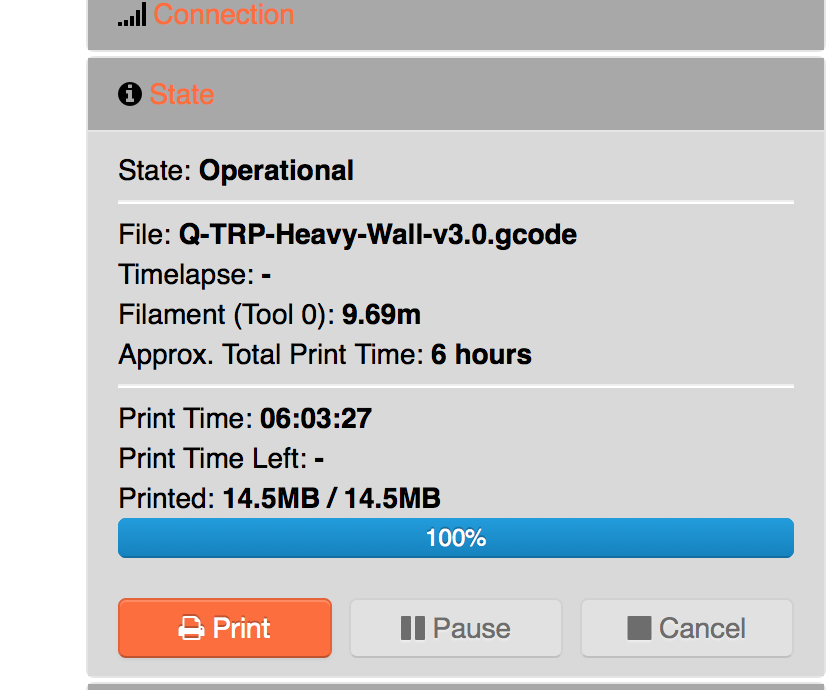The height and width of the screenshot is (690, 826).
Task: Click the Timelapse label
Action: click(186, 275)
